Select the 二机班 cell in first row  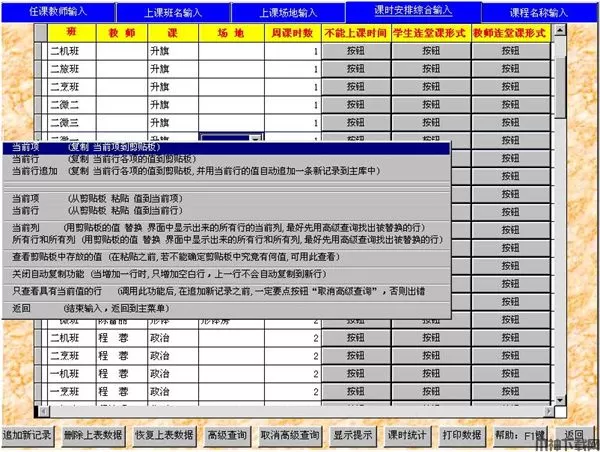tap(72, 51)
